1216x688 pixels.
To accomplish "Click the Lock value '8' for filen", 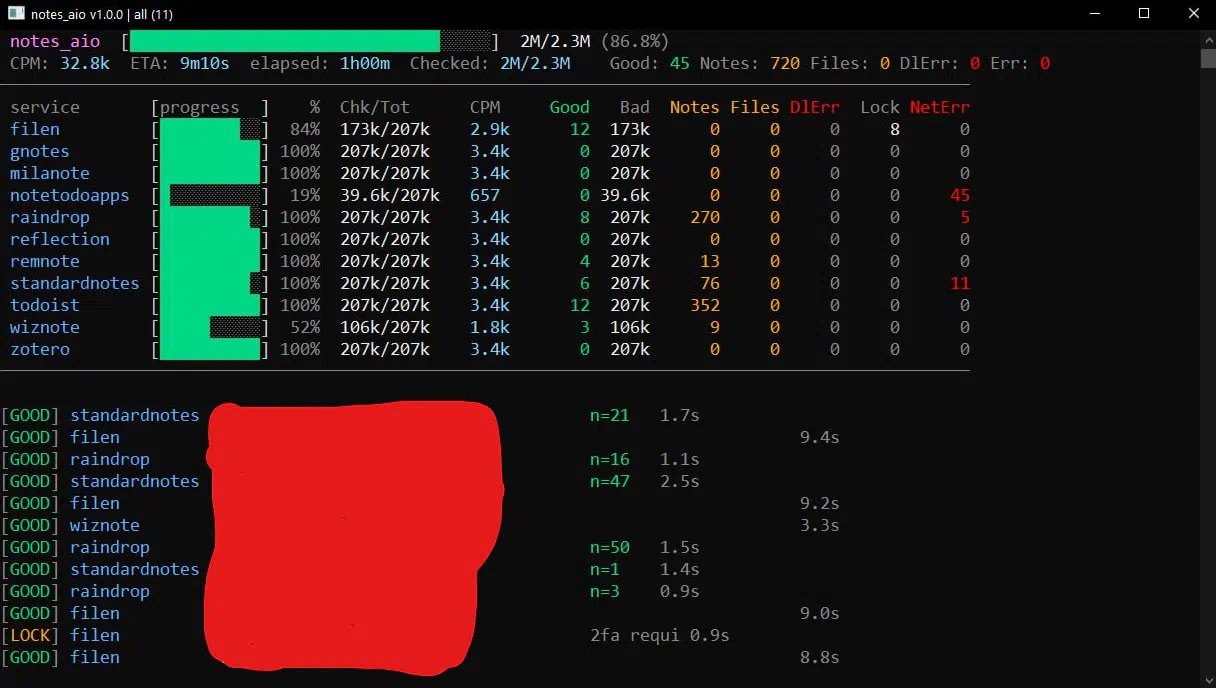I will pyautogui.click(x=895, y=129).
